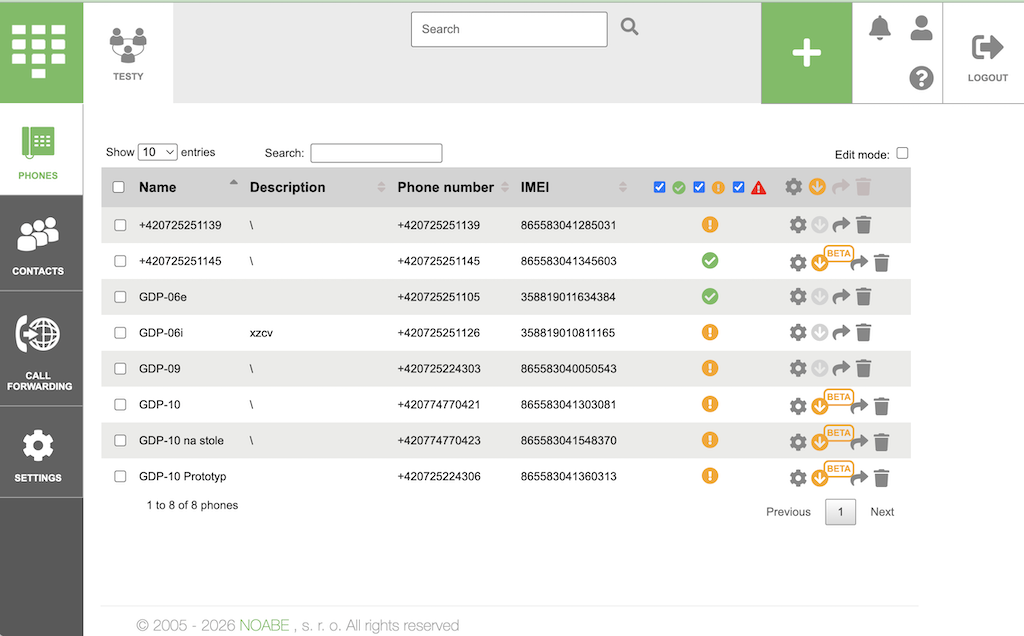The width and height of the screenshot is (1024, 636).
Task: Open settings gear for GDP-06e row
Action: click(x=798, y=297)
